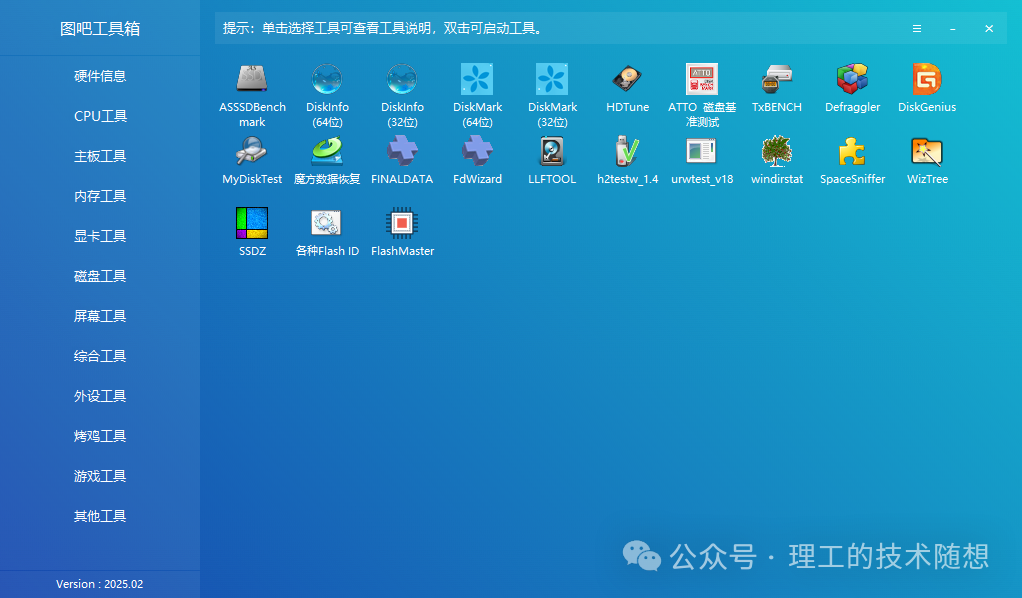Click the Version 2025.02 label
The image size is (1022, 598).
coord(99,584)
